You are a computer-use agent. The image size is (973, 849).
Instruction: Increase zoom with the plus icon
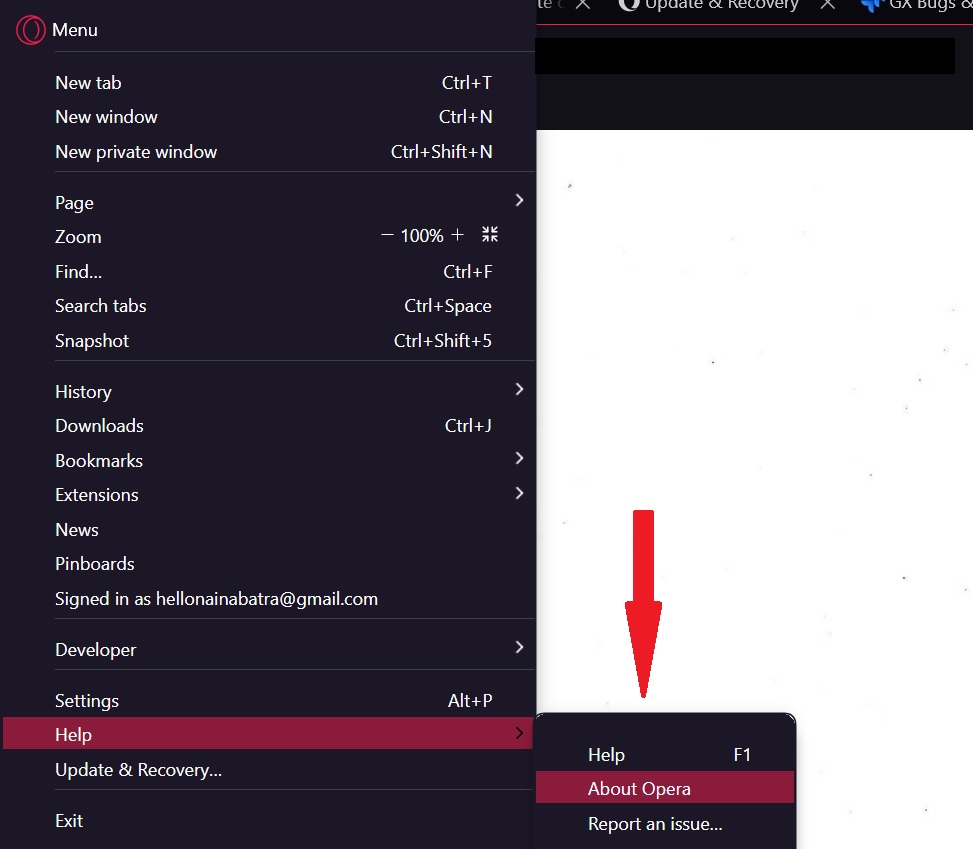[457, 235]
